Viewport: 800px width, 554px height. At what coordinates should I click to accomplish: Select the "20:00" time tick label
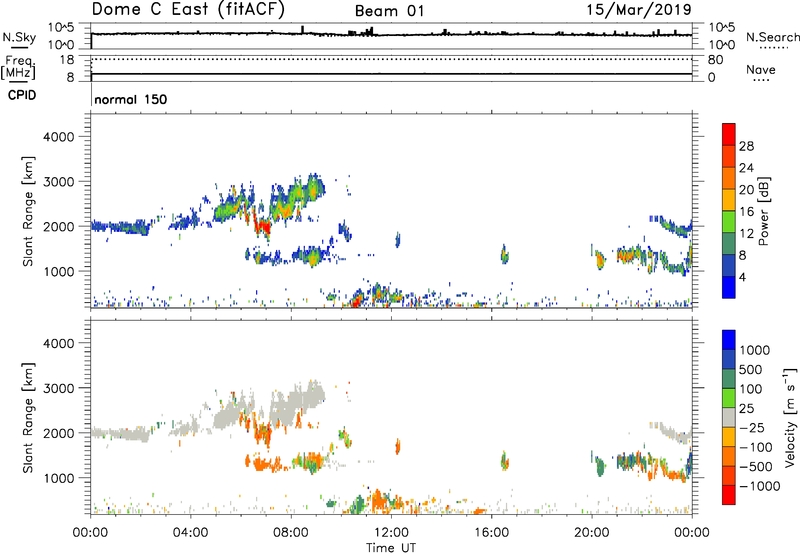[x=591, y=533]
